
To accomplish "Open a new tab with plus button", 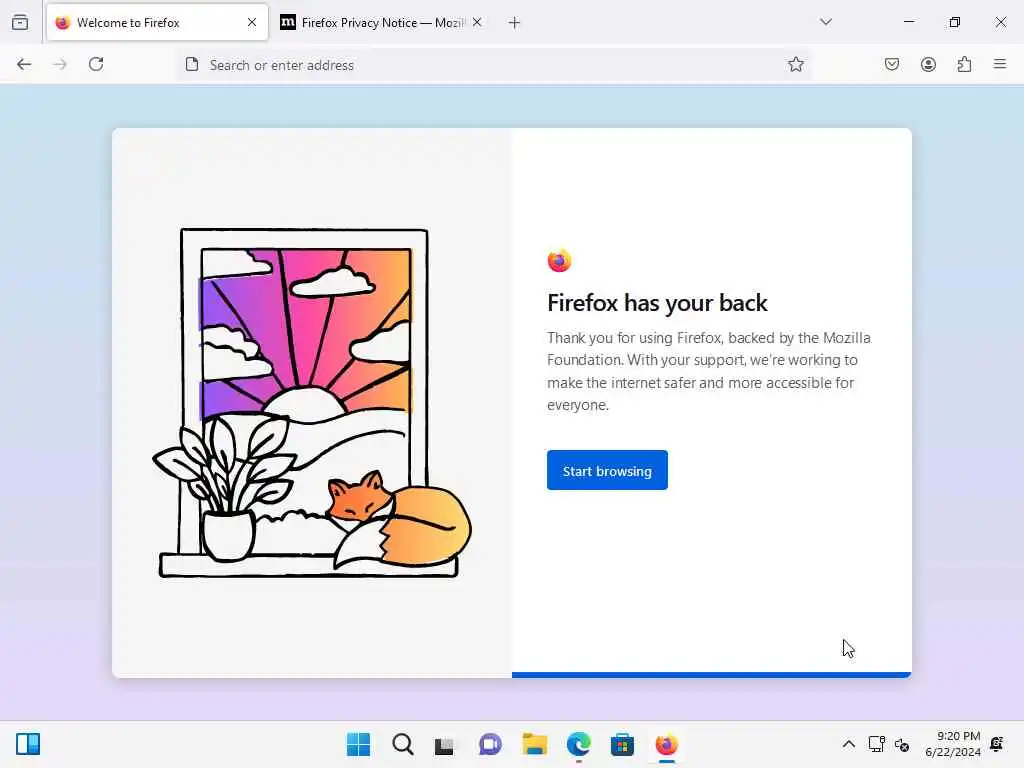I will (x=514, y=23).
